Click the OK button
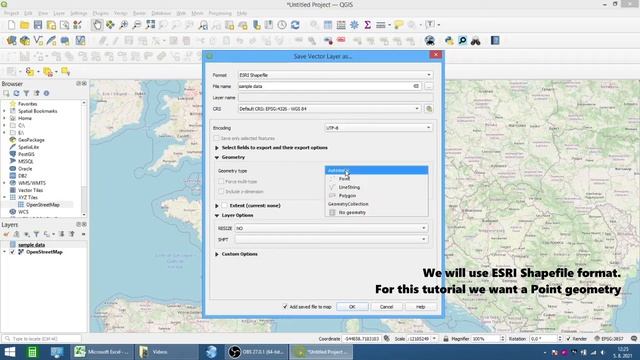This screenshot has height=360, width=640. [x=352, y=307]
